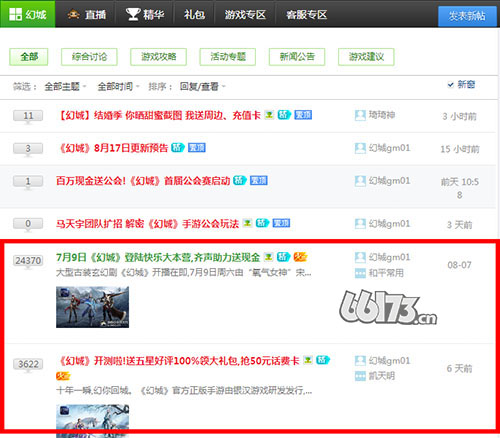Click the reply count 3622 badge

tap(28, 364)
